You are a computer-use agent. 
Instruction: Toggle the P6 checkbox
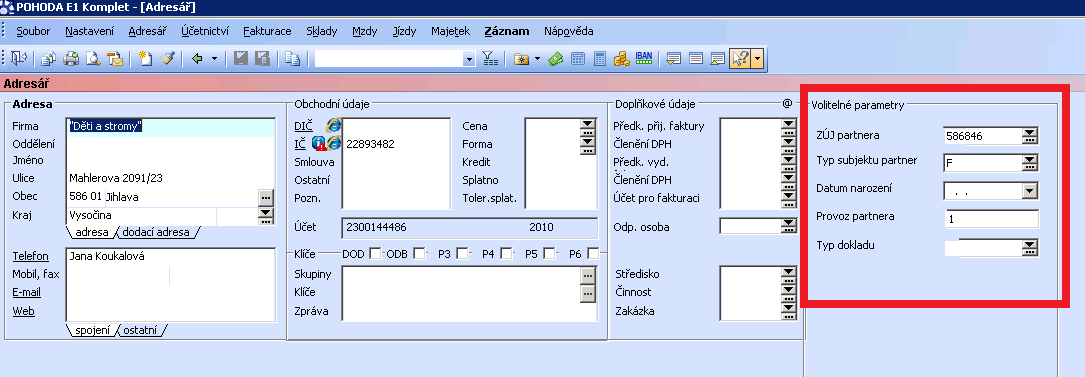coord(593,254)
